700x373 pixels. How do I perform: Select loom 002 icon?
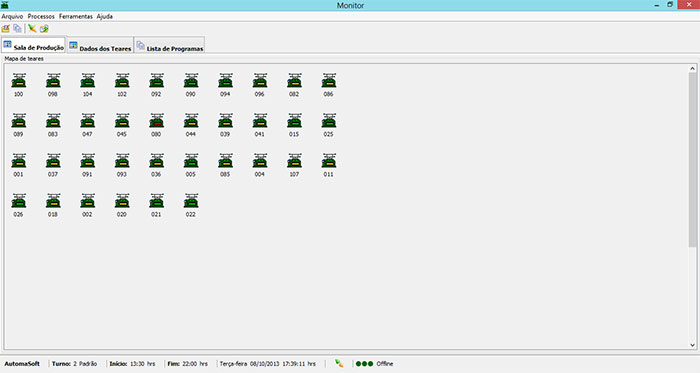[88, 201]
